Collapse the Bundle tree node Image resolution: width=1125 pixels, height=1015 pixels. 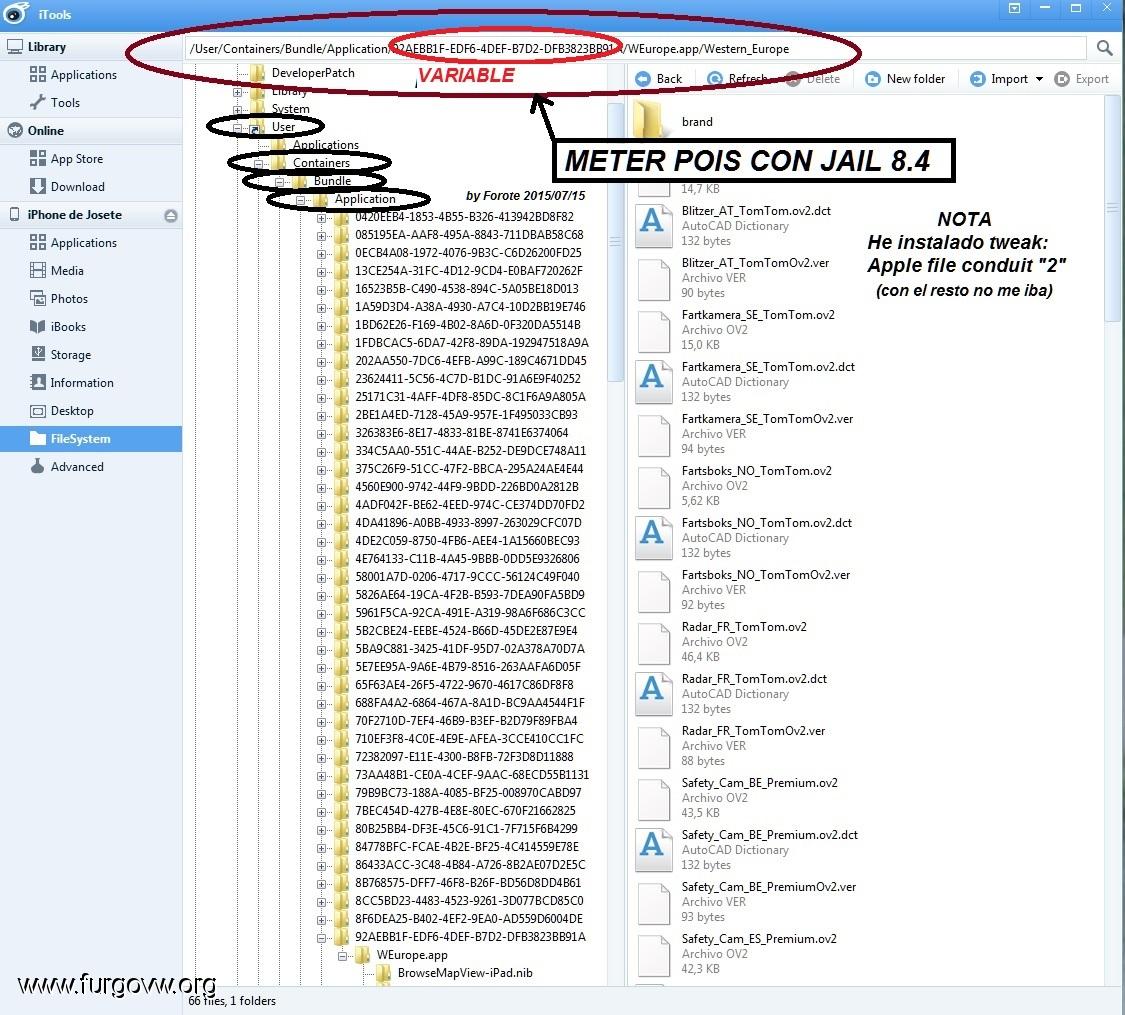click(x=279, y=181)
